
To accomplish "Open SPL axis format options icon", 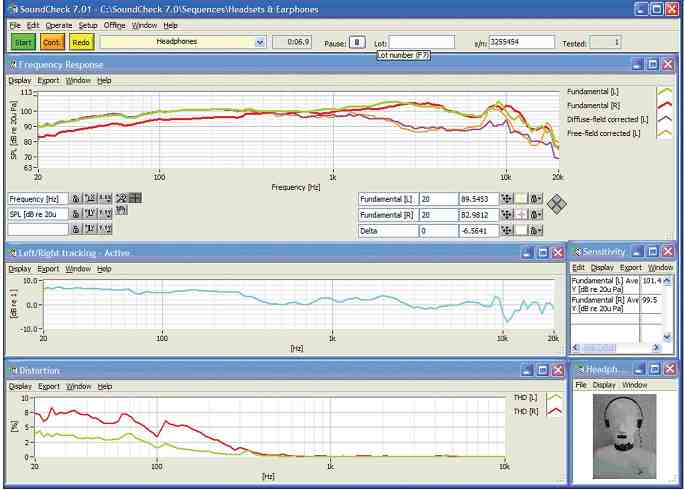I will [x=105, y=213].
